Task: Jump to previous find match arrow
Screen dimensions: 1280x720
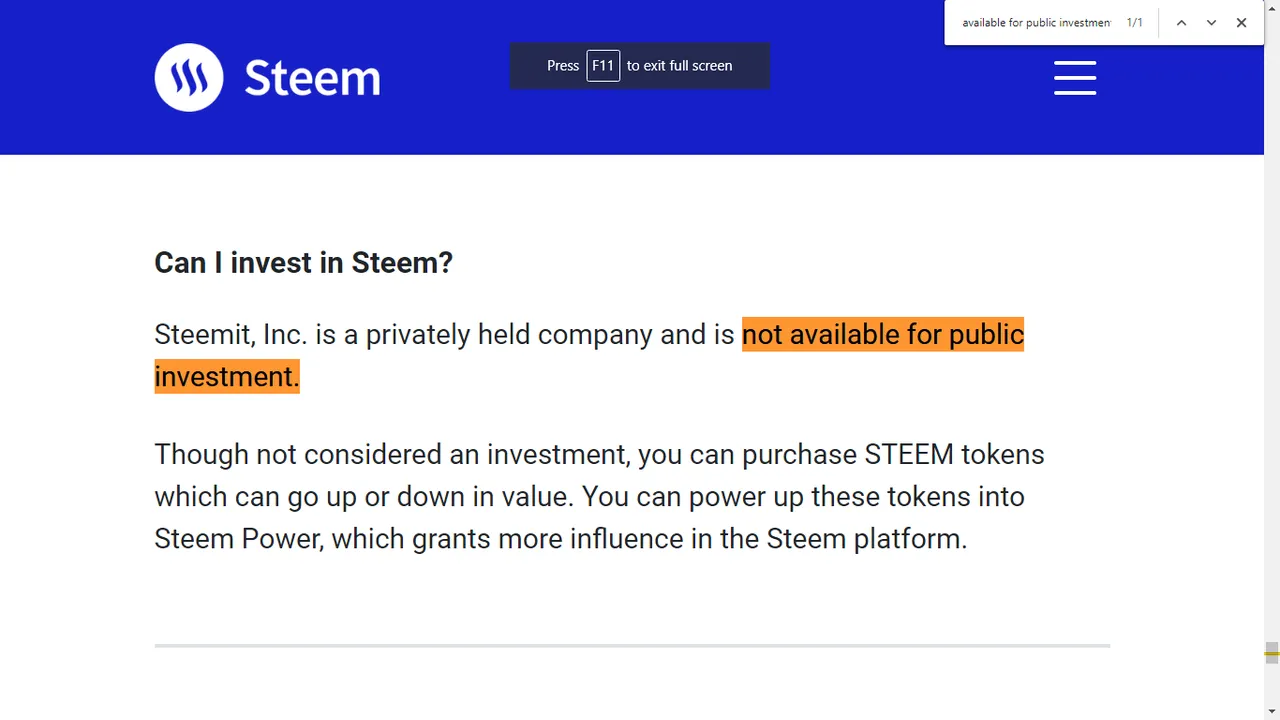Action: pyautogui.click(x=1181, y=22)
